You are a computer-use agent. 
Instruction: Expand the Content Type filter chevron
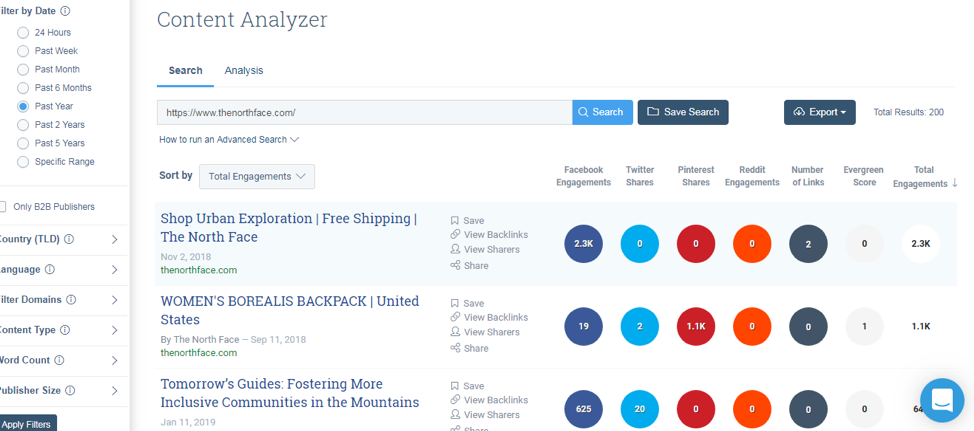pyautogui.click(x=114, y=330)
